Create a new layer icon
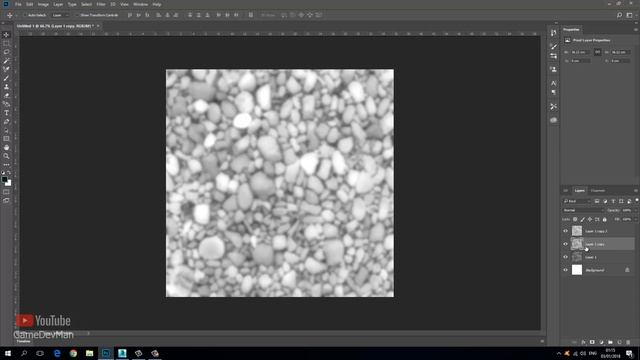This screenshot has width=640, height=360. coord(619,342)
